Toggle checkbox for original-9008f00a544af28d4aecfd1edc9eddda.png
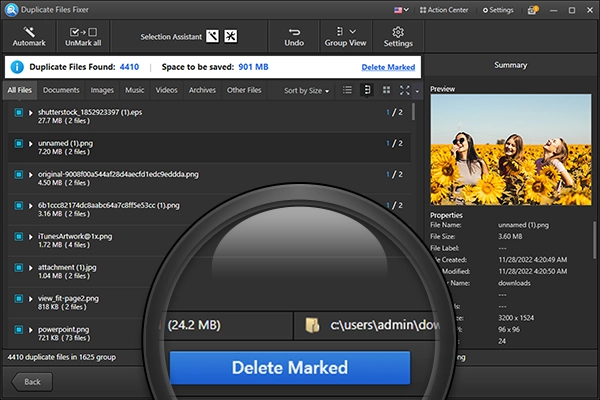Viewport: 600px width, 400px height. coord(18,174)
